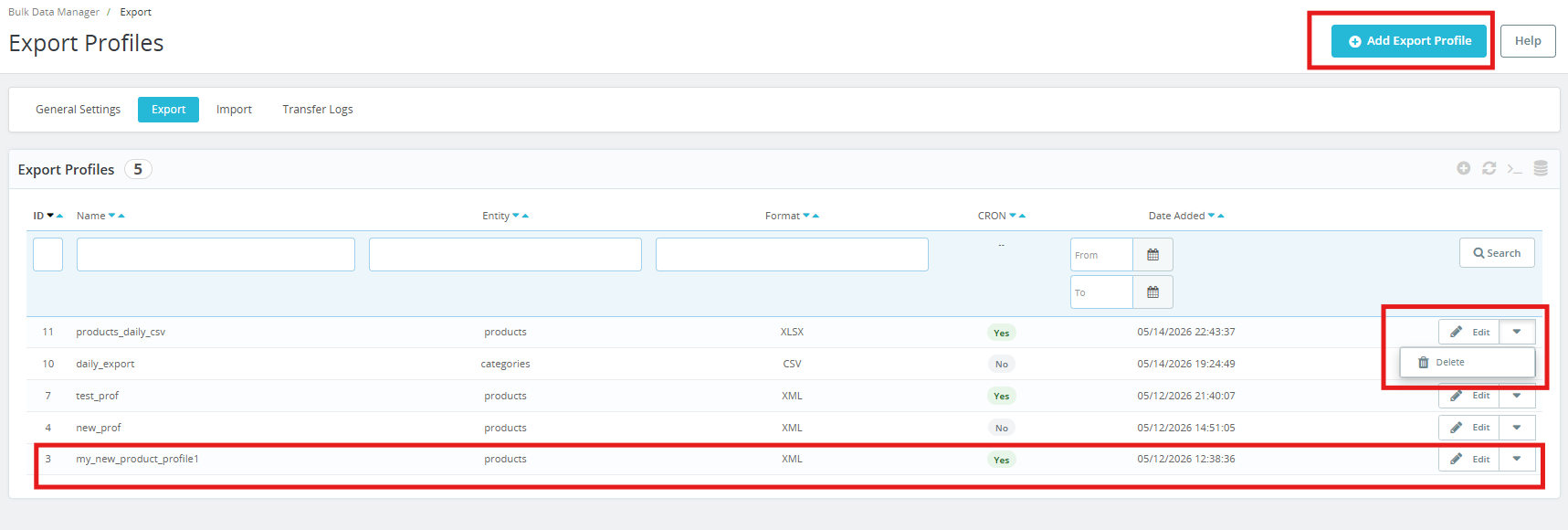The width and height of the screenshot is (1568, 530).
Task: Click Add Export Profile button
Action: coord(1408,41)
